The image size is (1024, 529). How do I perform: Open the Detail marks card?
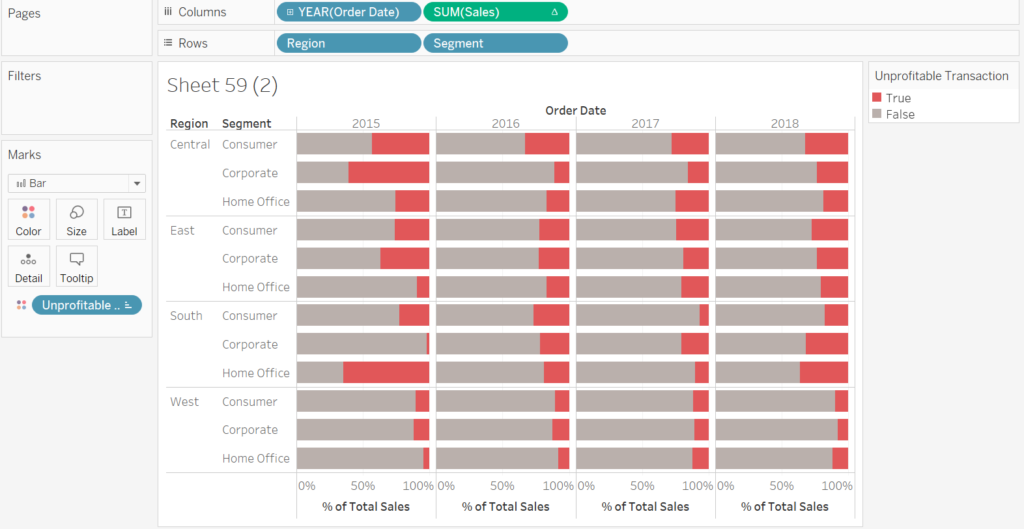point(28,265)
